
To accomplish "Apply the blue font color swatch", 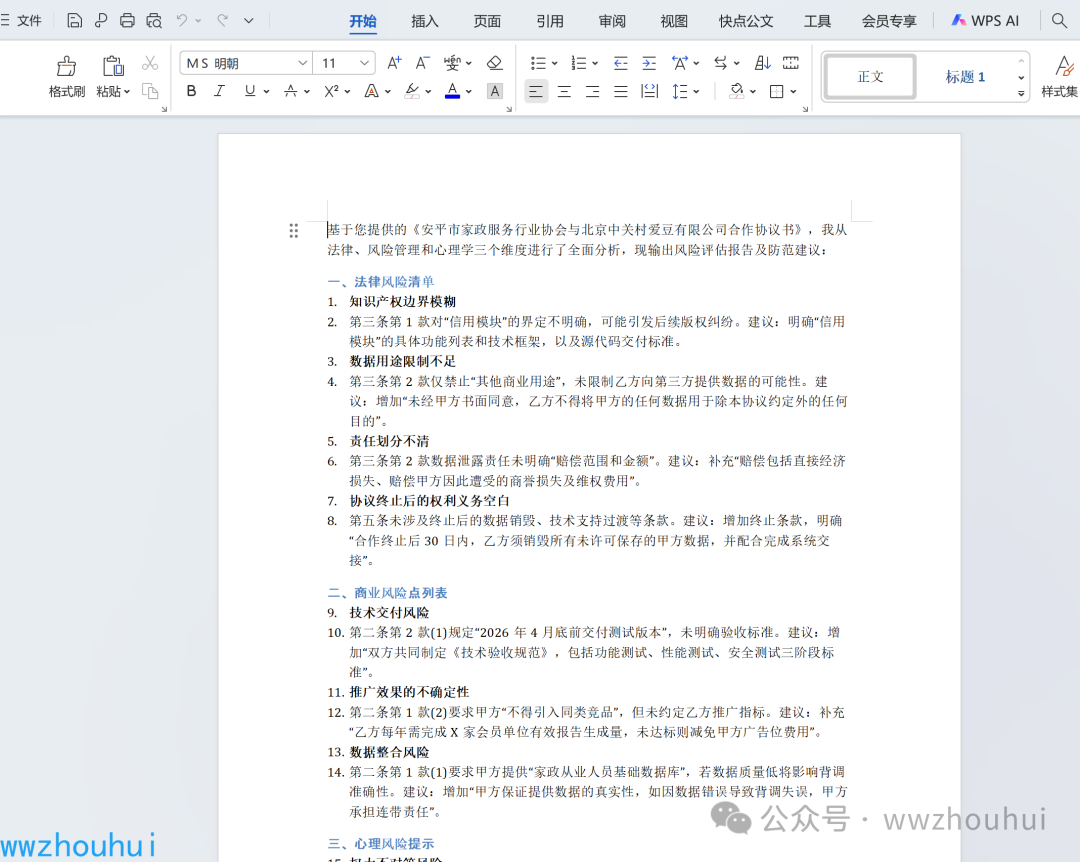I will tap(452, 91).
